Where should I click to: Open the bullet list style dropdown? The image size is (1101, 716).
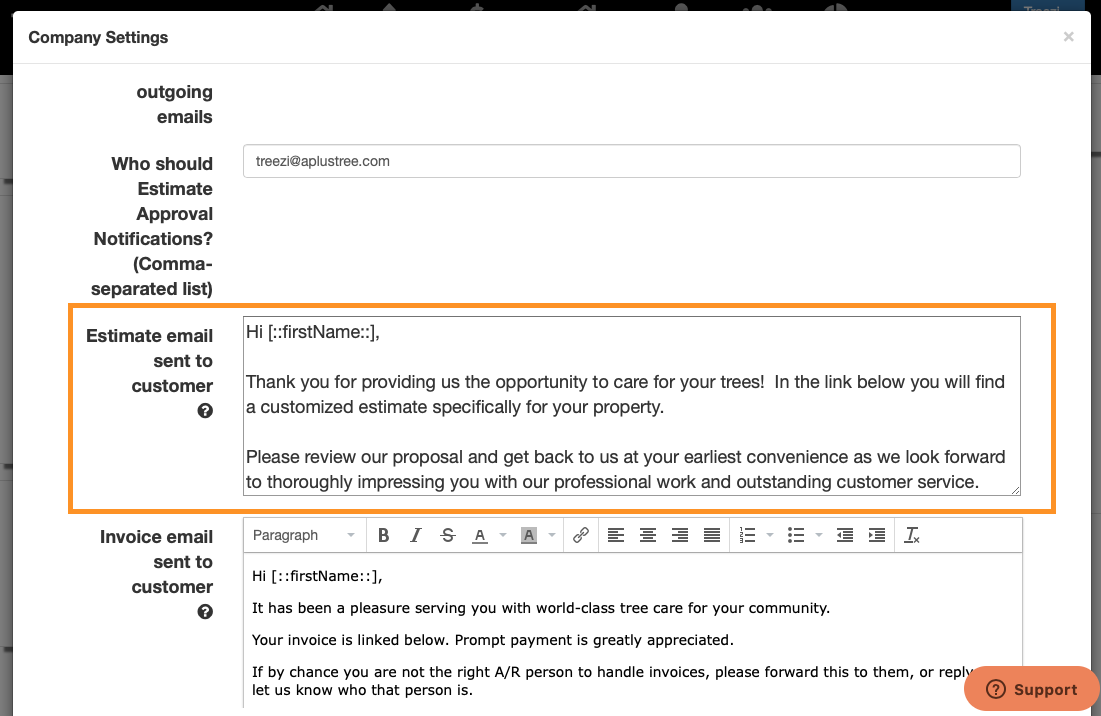pos(818,535)
